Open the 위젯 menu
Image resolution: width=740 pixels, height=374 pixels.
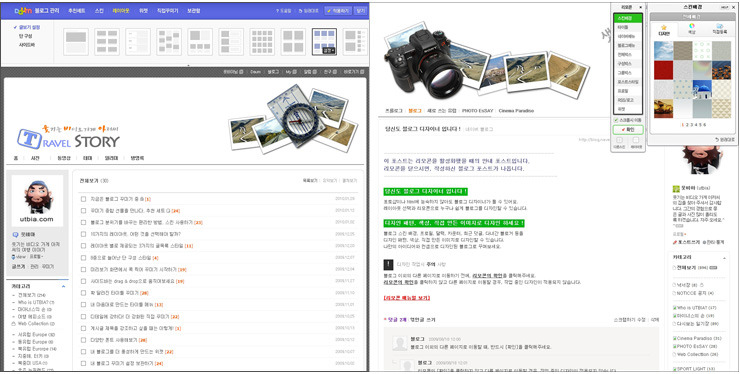click(143, 10)
